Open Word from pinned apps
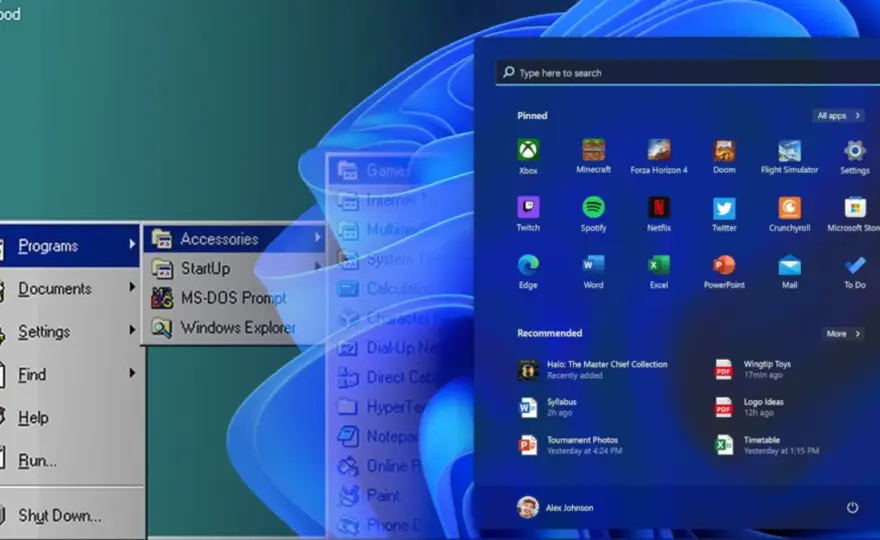 [x=593, y=271]
